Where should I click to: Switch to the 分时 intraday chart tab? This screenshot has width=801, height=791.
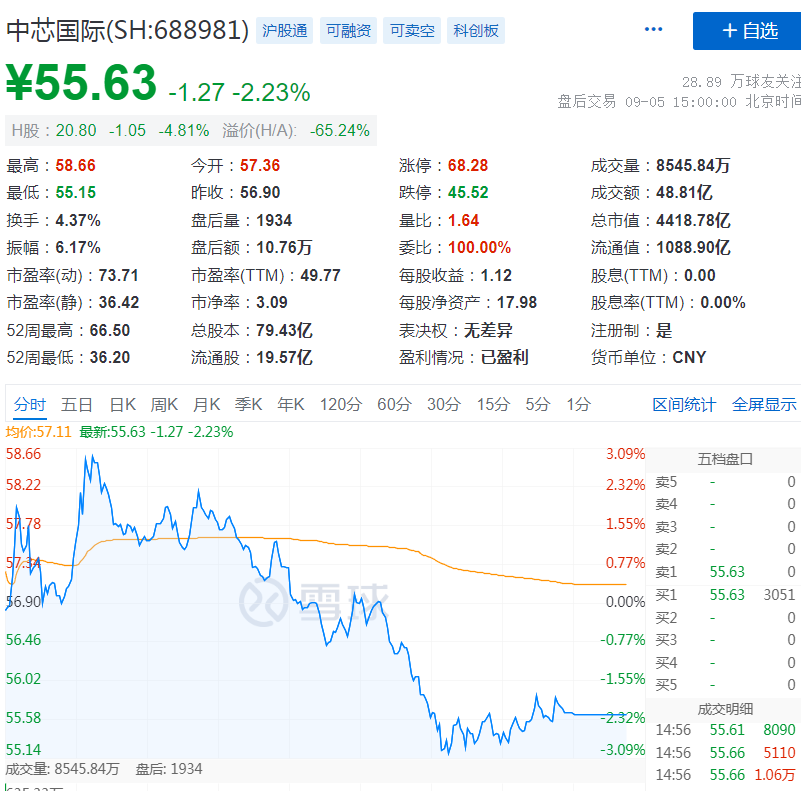pyautogui.click(x=30, y=405)
